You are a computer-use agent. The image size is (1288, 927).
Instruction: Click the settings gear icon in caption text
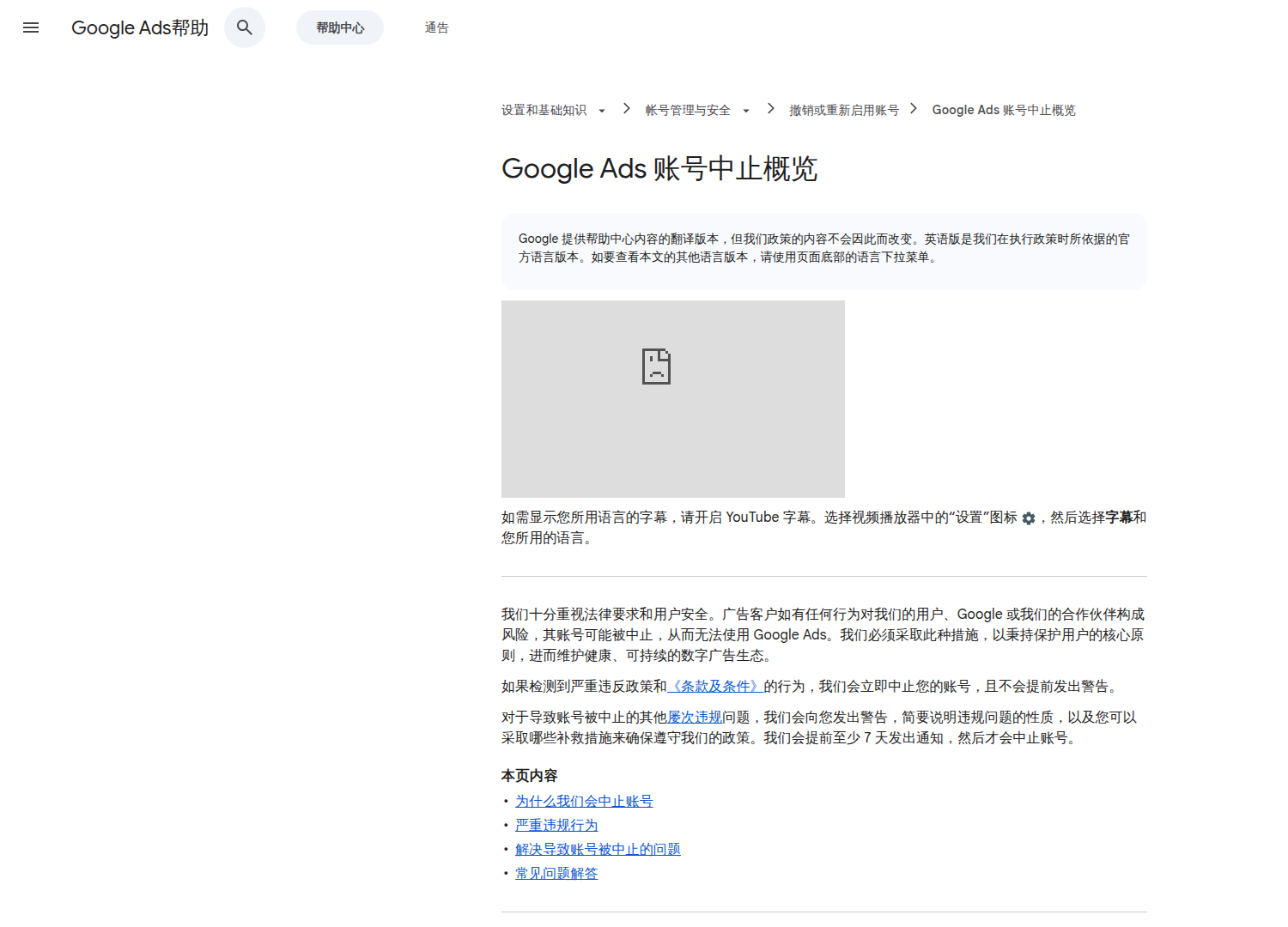click(1029, 518)
